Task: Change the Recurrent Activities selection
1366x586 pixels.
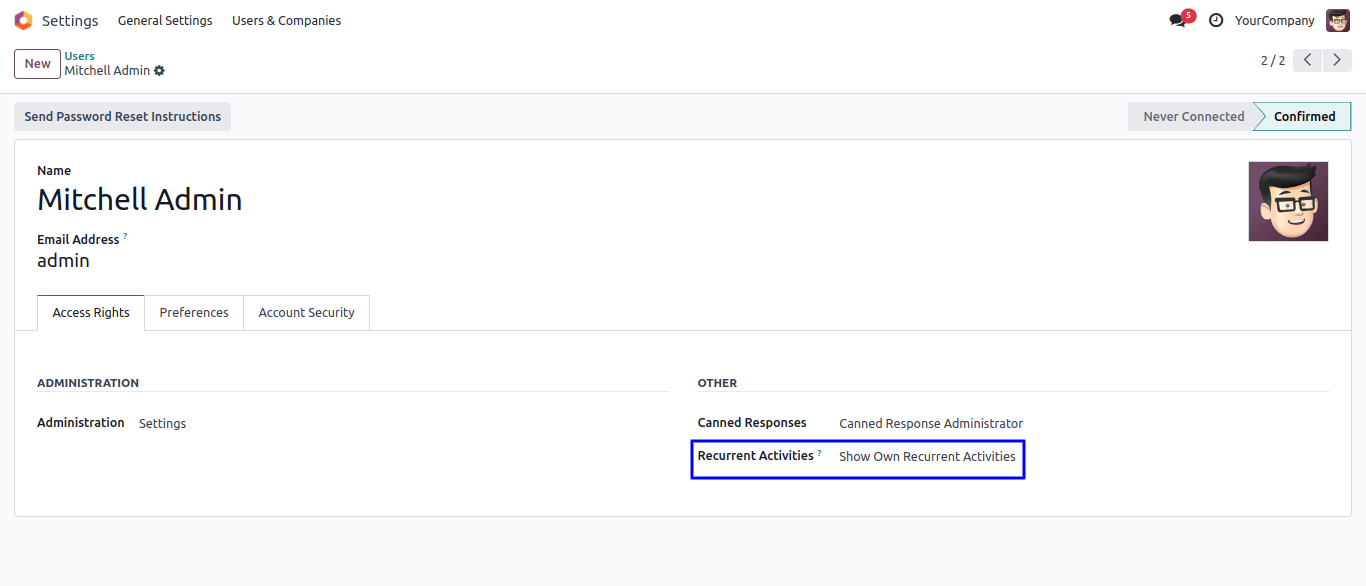Action: 927,457
